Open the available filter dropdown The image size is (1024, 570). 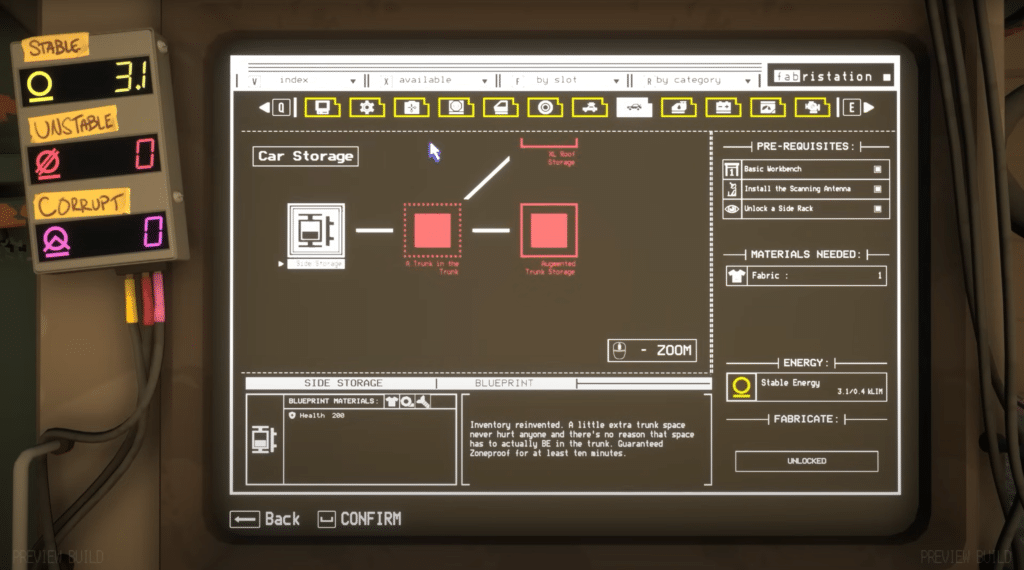coord(434,80)
